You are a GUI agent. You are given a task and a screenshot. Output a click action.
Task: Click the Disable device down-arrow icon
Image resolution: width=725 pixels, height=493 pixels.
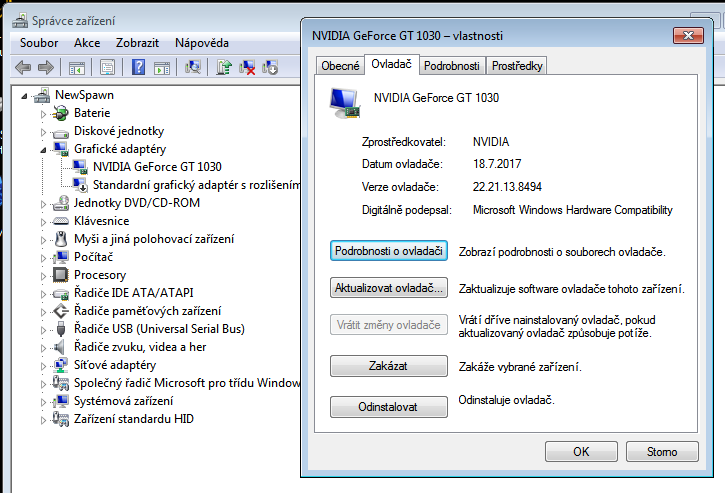(270, 68)
